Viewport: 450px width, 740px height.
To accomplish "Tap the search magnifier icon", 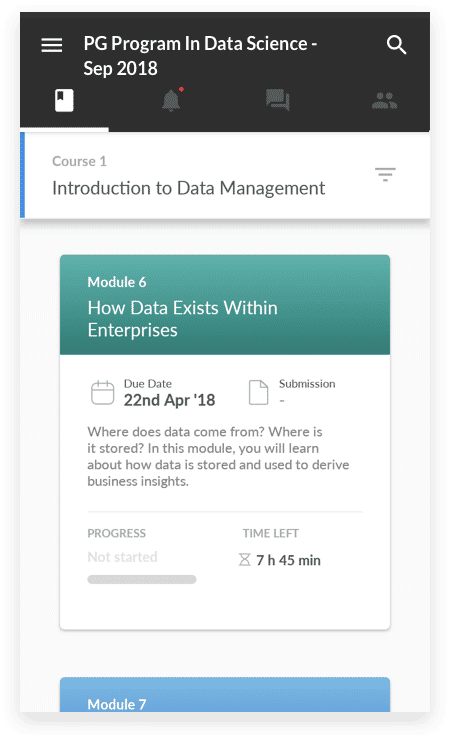I will click(396, 45).
